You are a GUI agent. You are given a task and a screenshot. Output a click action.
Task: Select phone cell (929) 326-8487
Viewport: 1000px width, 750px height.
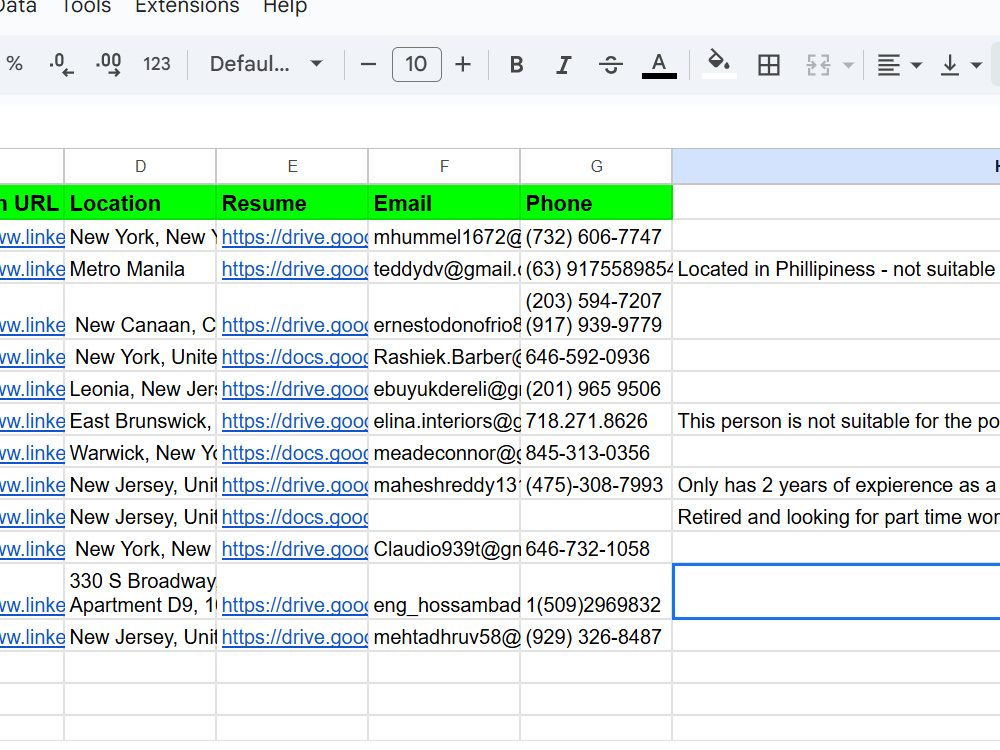tap(596, 637)
